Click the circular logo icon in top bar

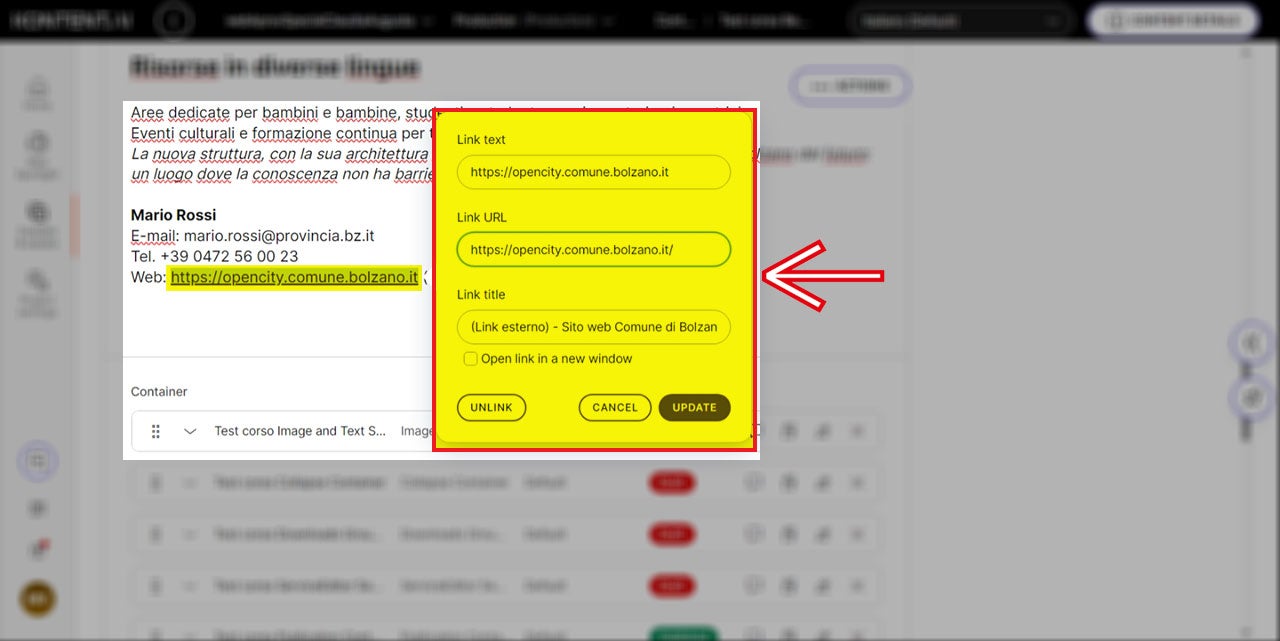pyautogui.click(x=173, y=20)
